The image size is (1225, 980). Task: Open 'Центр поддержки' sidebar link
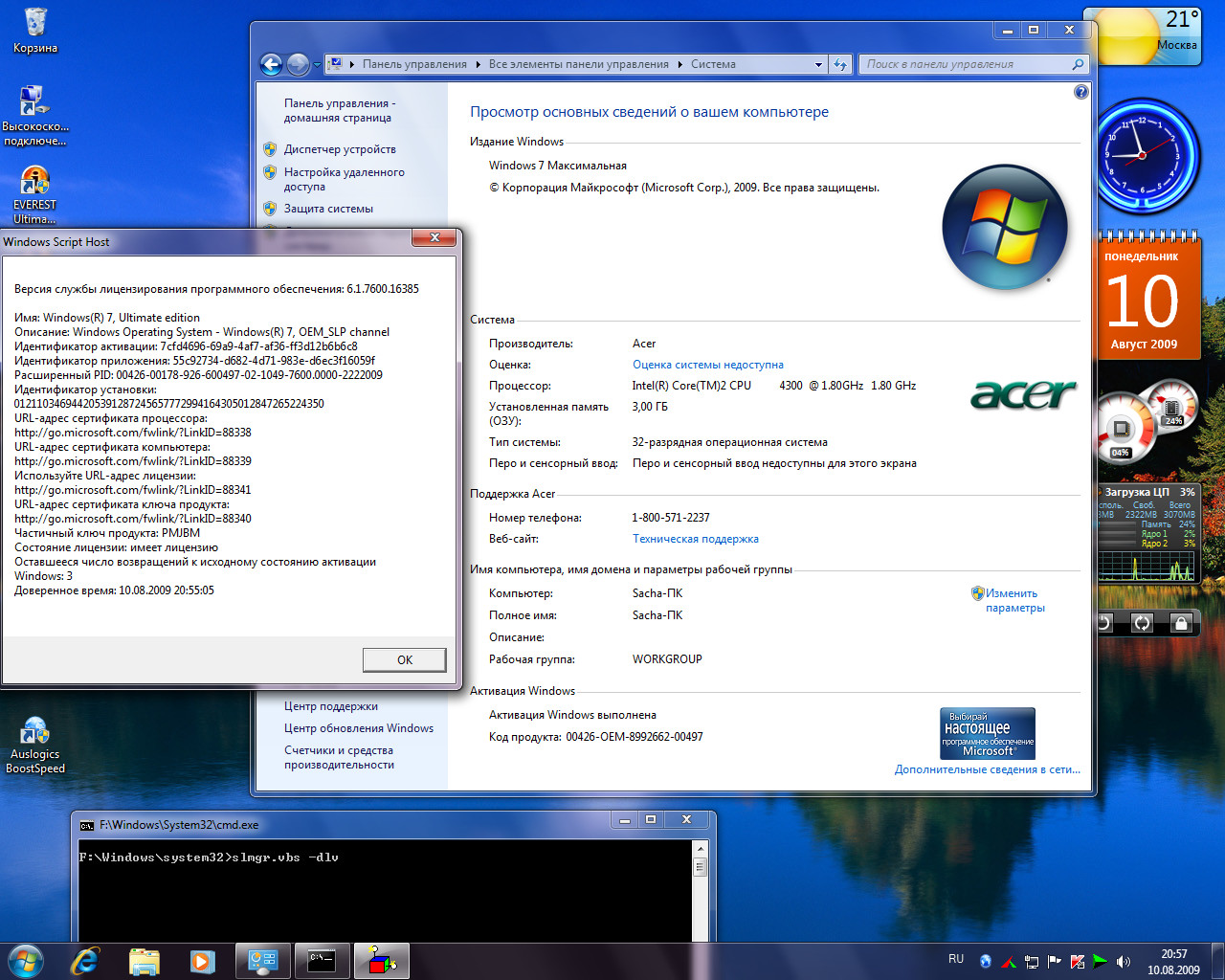click(331, 706)
